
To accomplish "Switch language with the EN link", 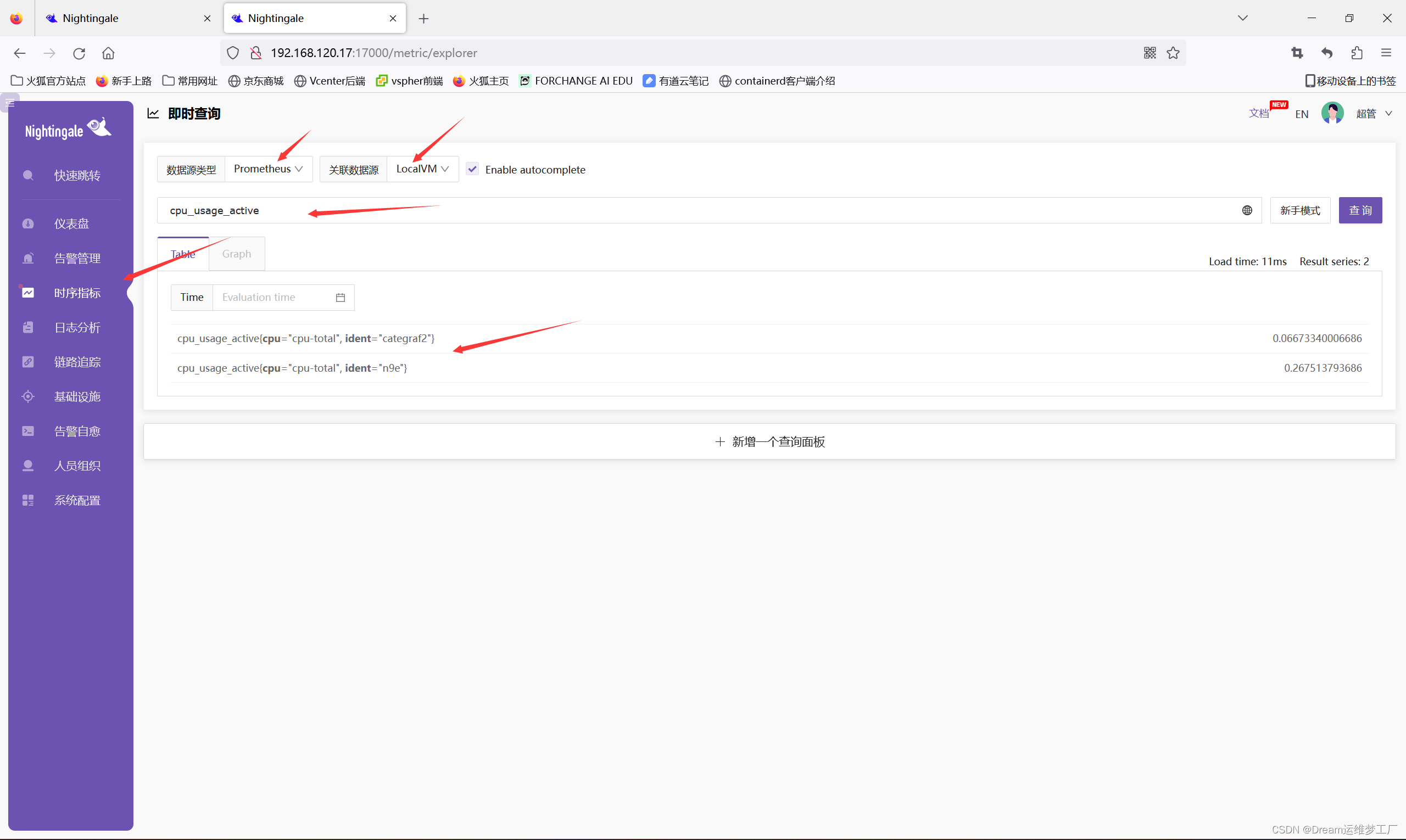I will 1301,114.
